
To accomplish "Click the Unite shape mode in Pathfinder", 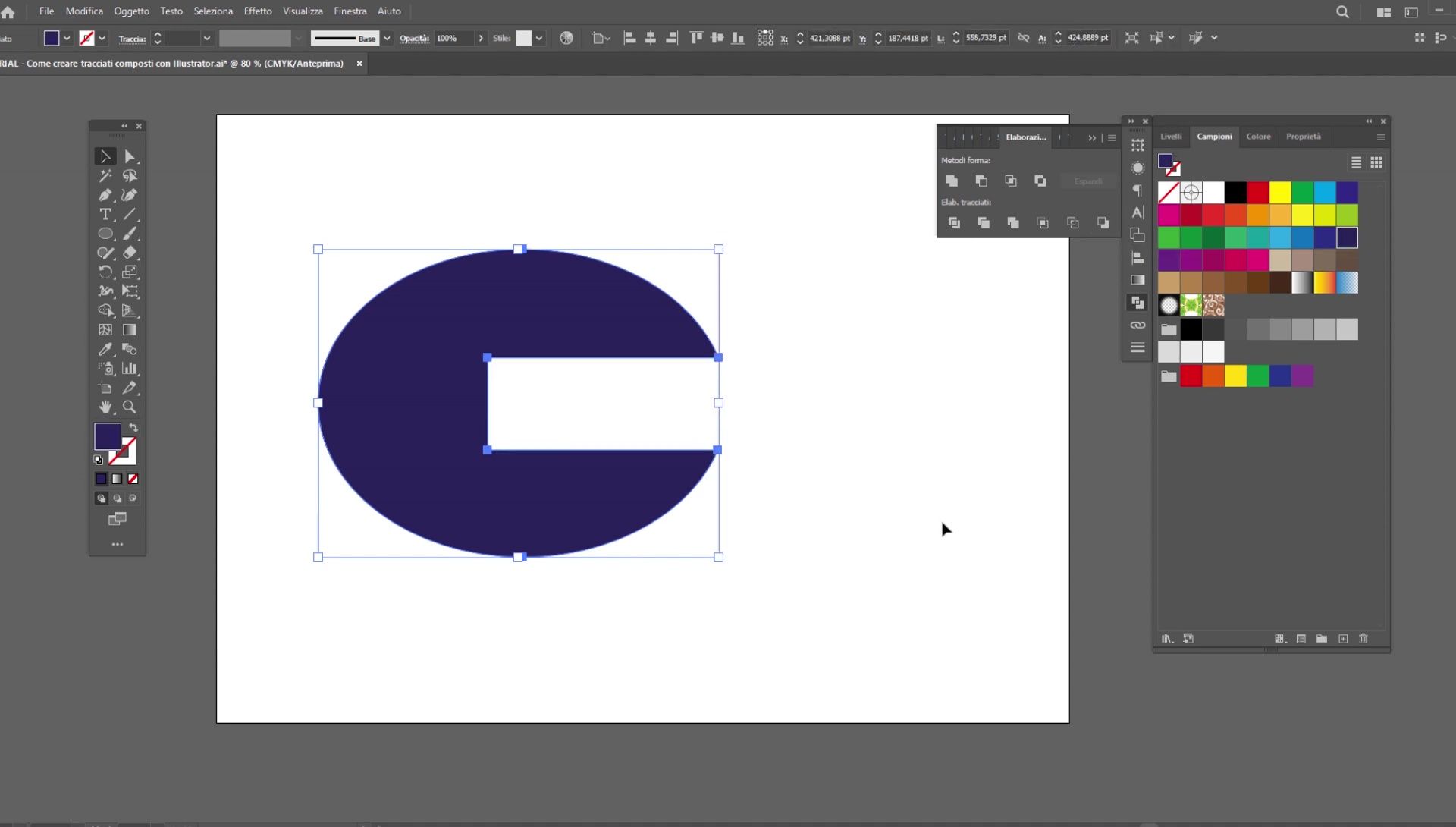I will (x=952, y=181).
